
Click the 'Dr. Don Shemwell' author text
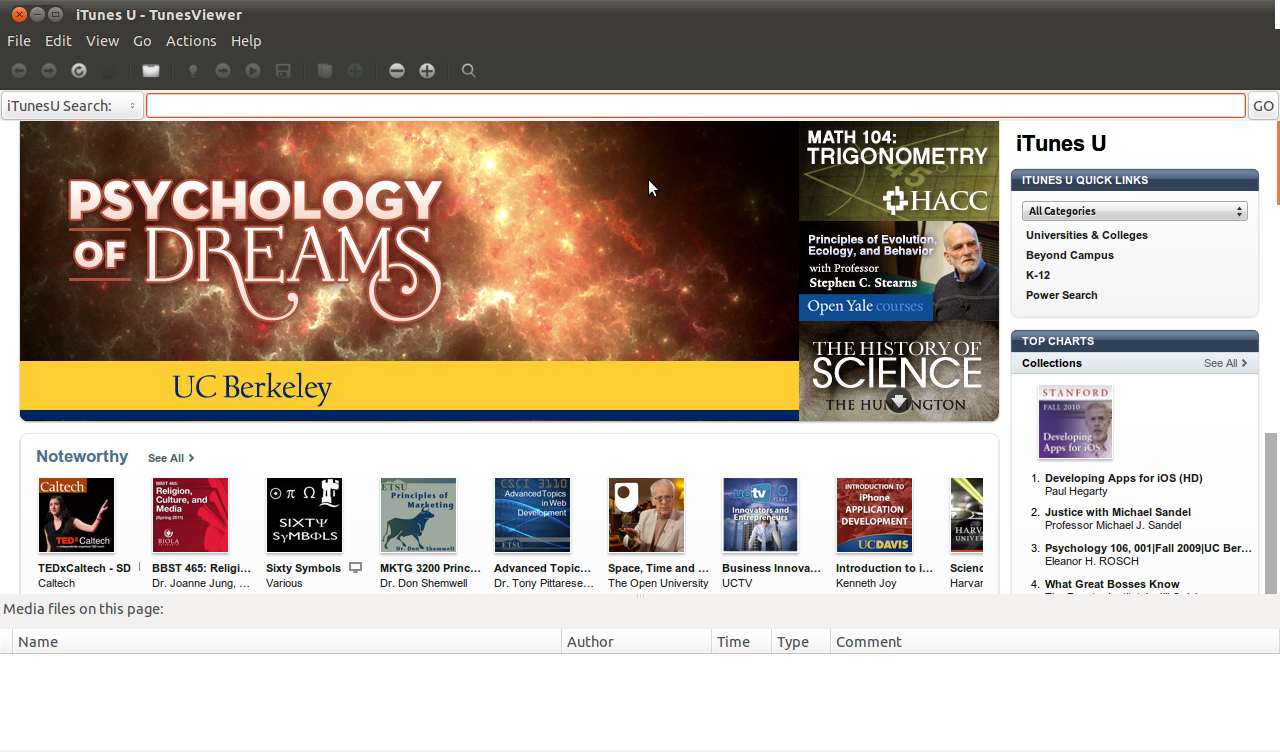coord(424,583)
